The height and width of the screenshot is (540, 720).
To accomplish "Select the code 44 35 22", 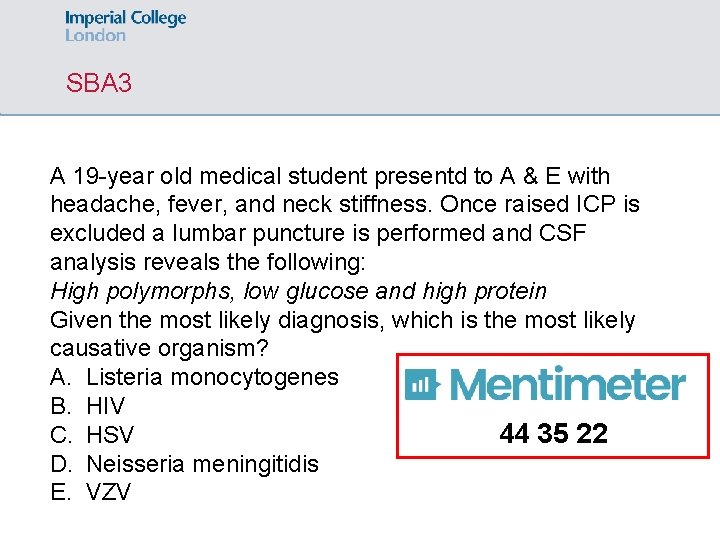I will pos(553,434).
